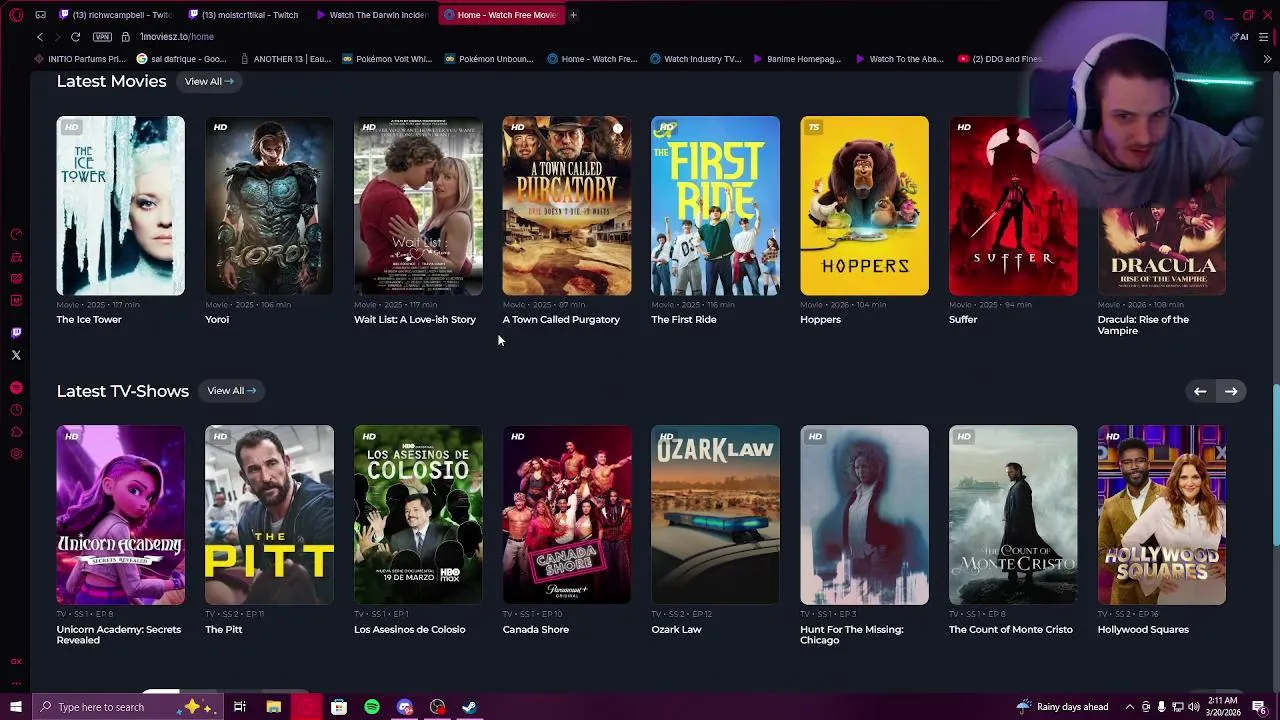Open history clock icon in sidebar
Viewport: 1280px width, 720px height.
16,410
